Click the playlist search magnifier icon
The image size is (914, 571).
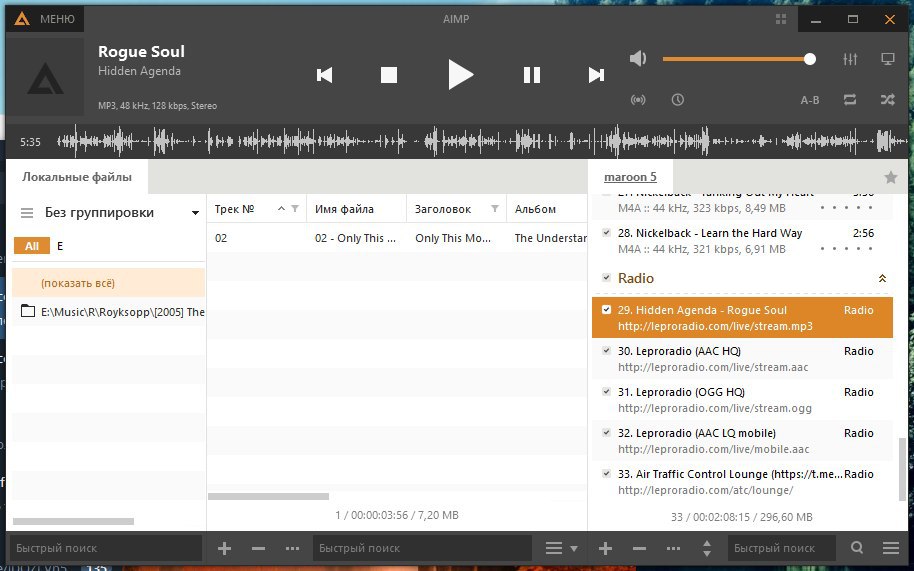pyautogui.click(x=856, y=548)
